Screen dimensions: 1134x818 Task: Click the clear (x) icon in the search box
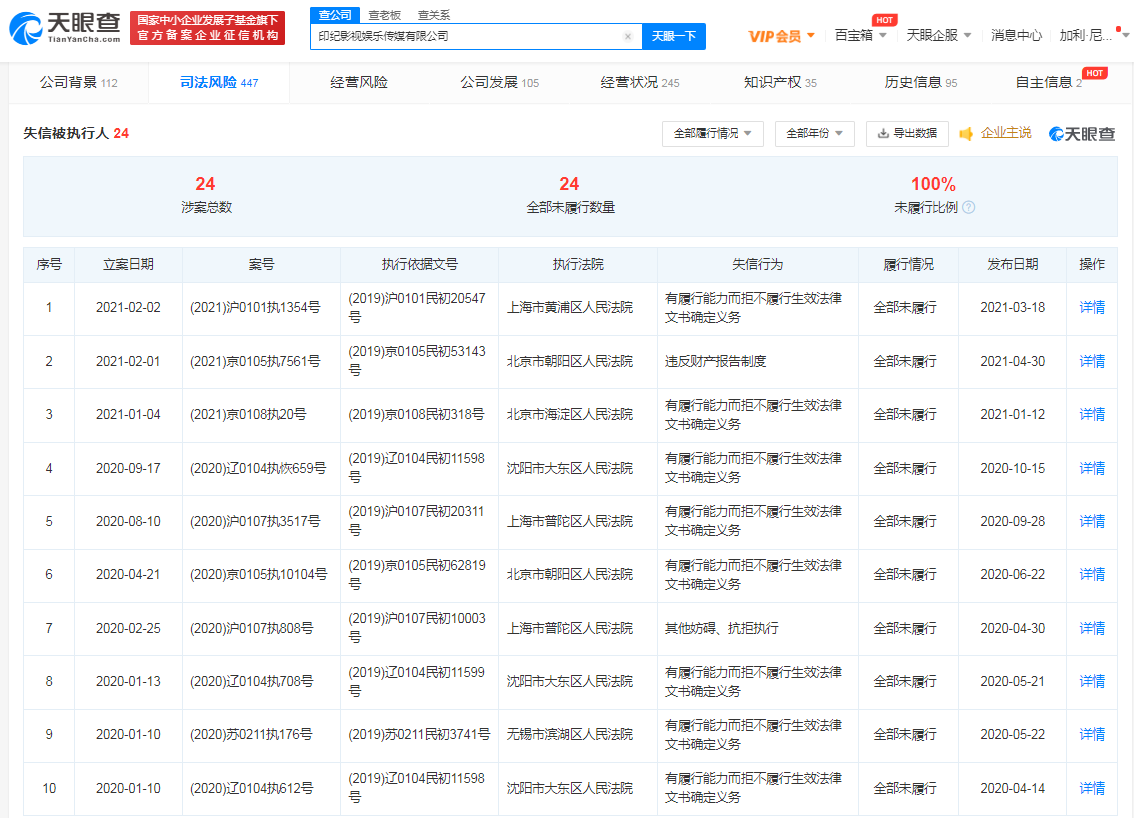(627, 36)
